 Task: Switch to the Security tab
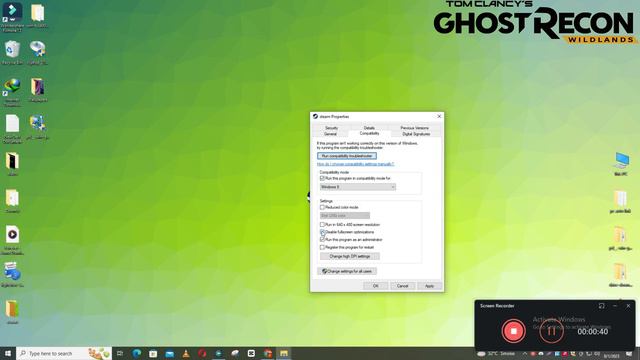[331, 128]
